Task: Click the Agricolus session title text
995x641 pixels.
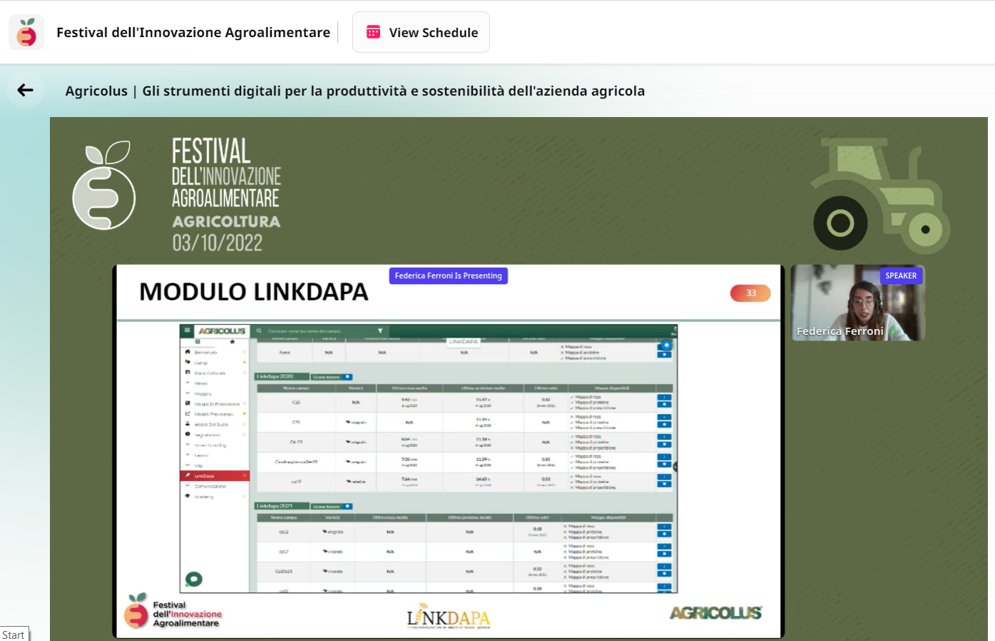Action: (355, 91)
